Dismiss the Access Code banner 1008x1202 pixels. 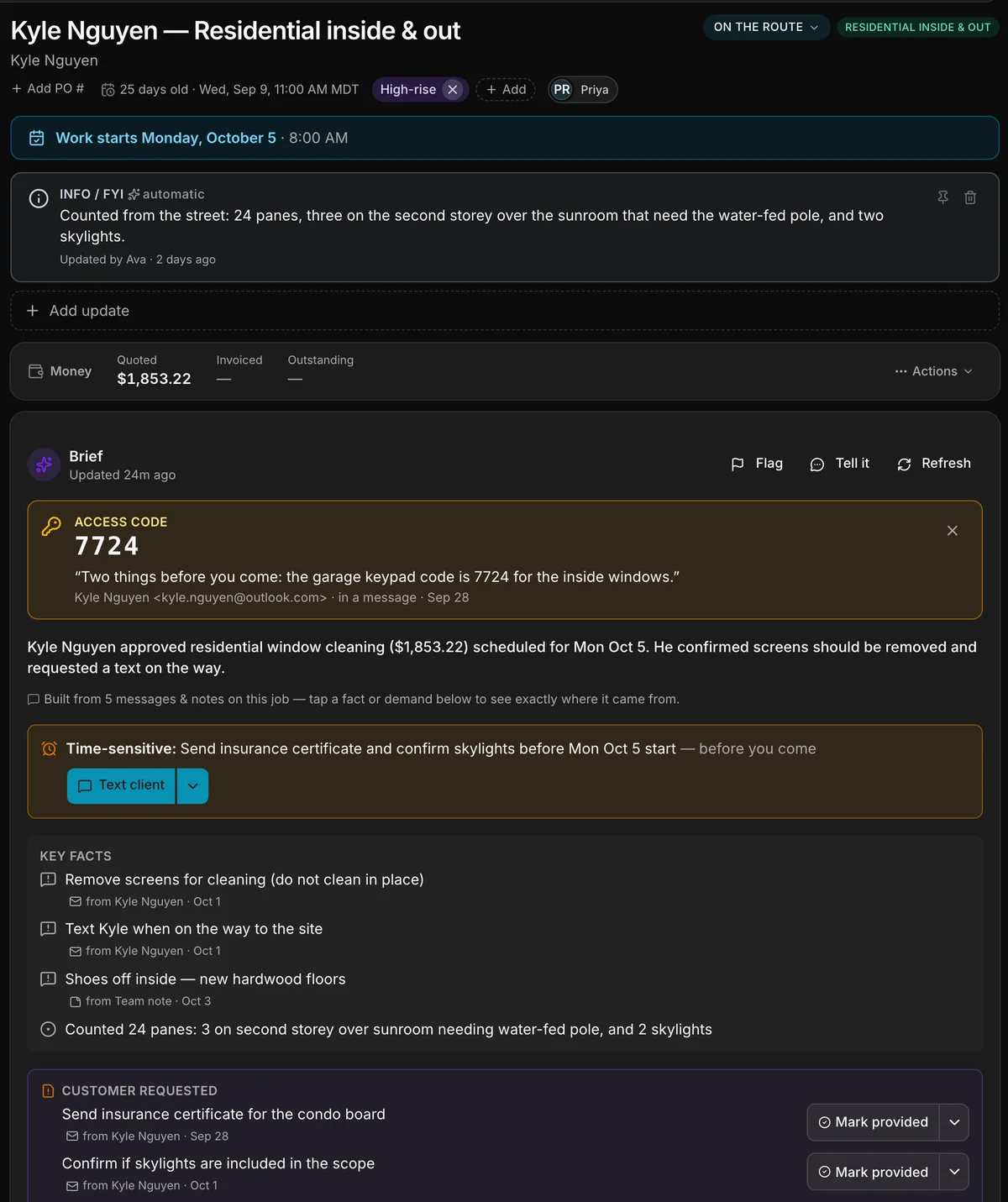point(953,531)
